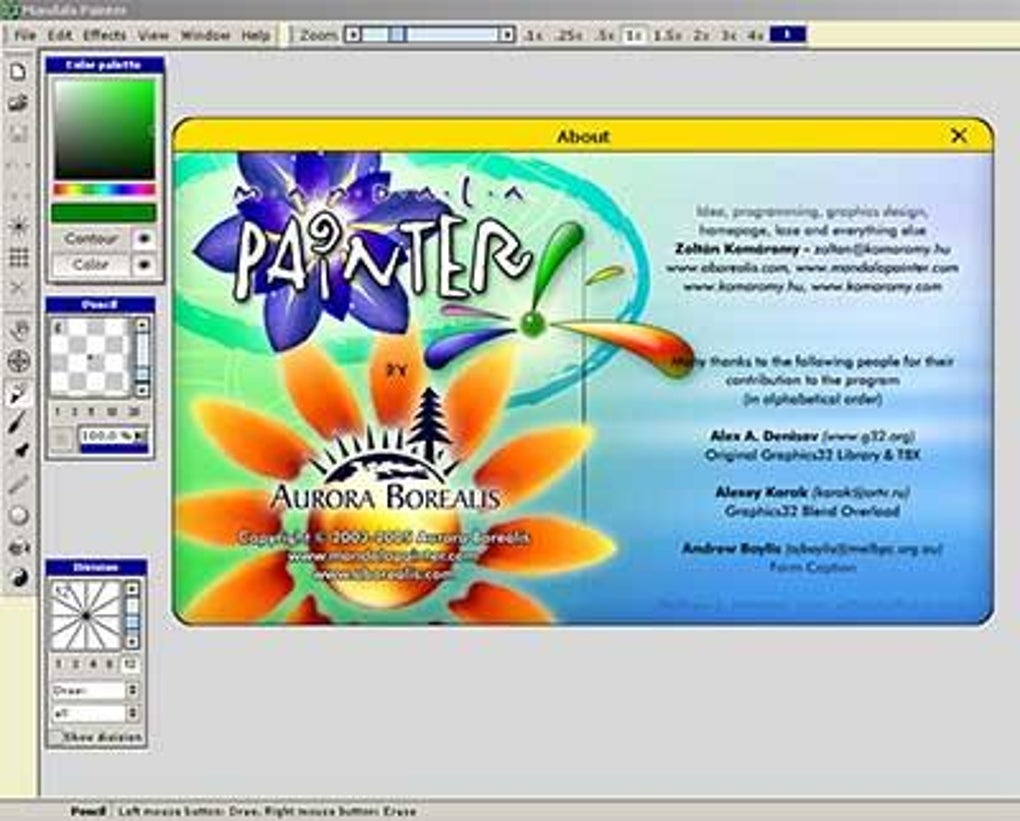Open the Window menu
The height and width of the screenshot is (821, 1020).
point(206,35)
